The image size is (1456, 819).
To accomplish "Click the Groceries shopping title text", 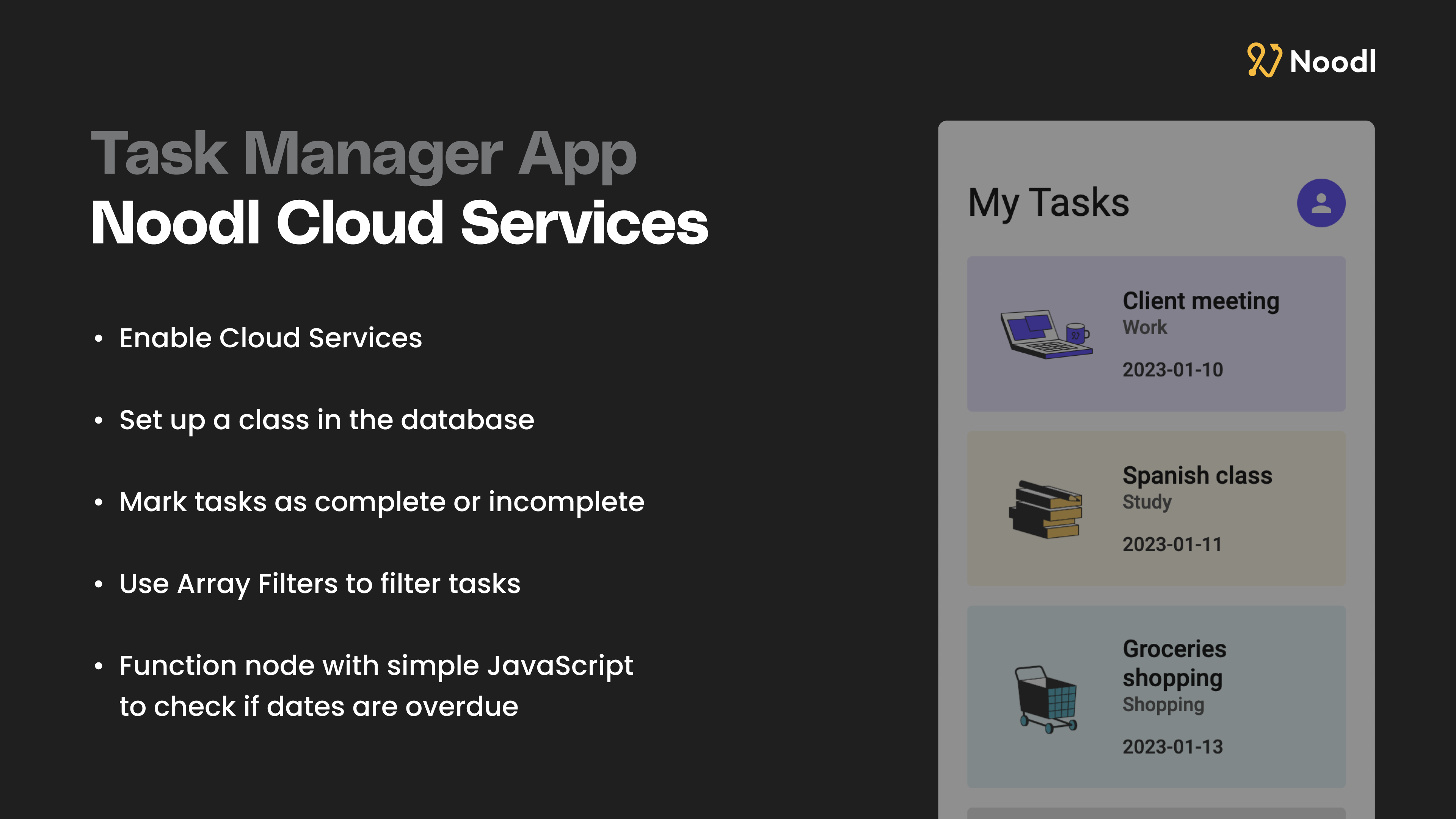I will pyautogui.click(x=1174, y=663).
